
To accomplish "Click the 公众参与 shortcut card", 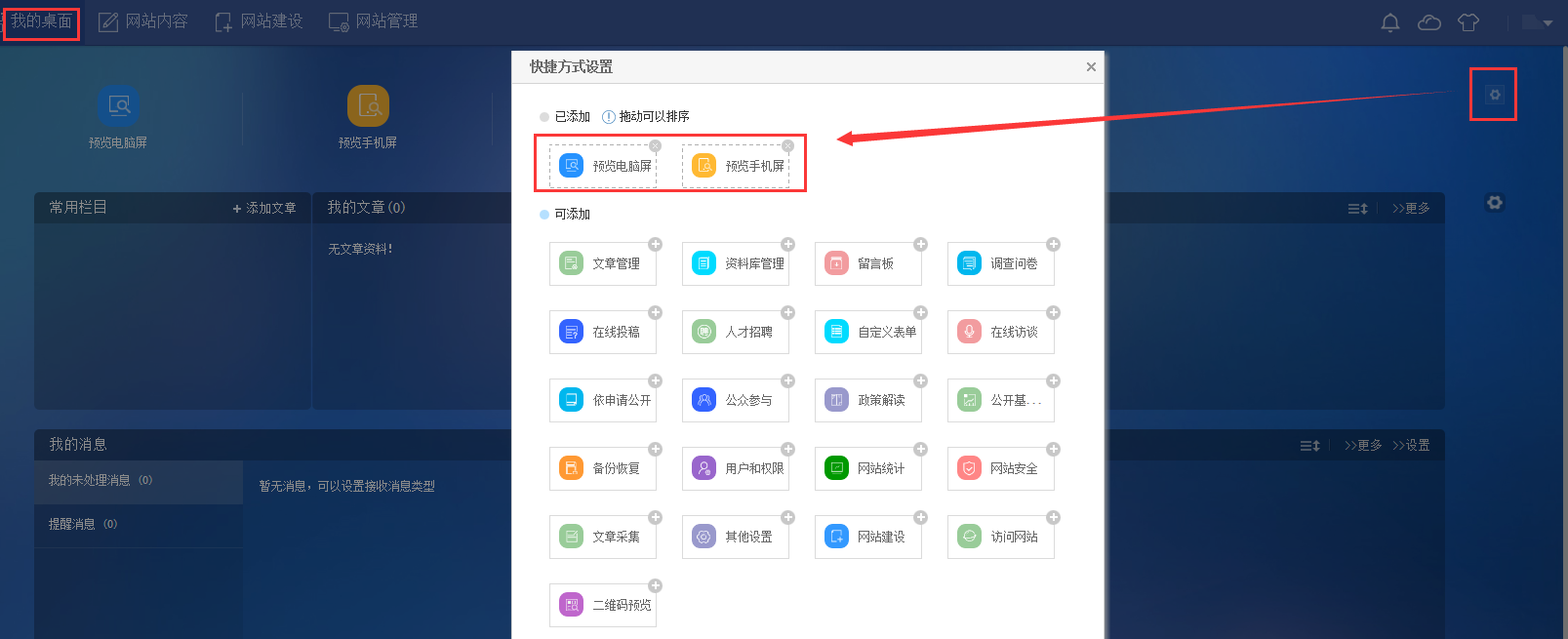I will tap(736, 400).
